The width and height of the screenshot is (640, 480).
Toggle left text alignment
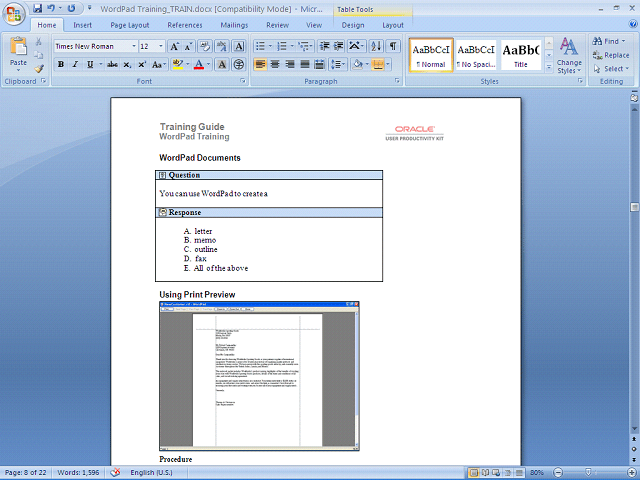pos(260,64)
